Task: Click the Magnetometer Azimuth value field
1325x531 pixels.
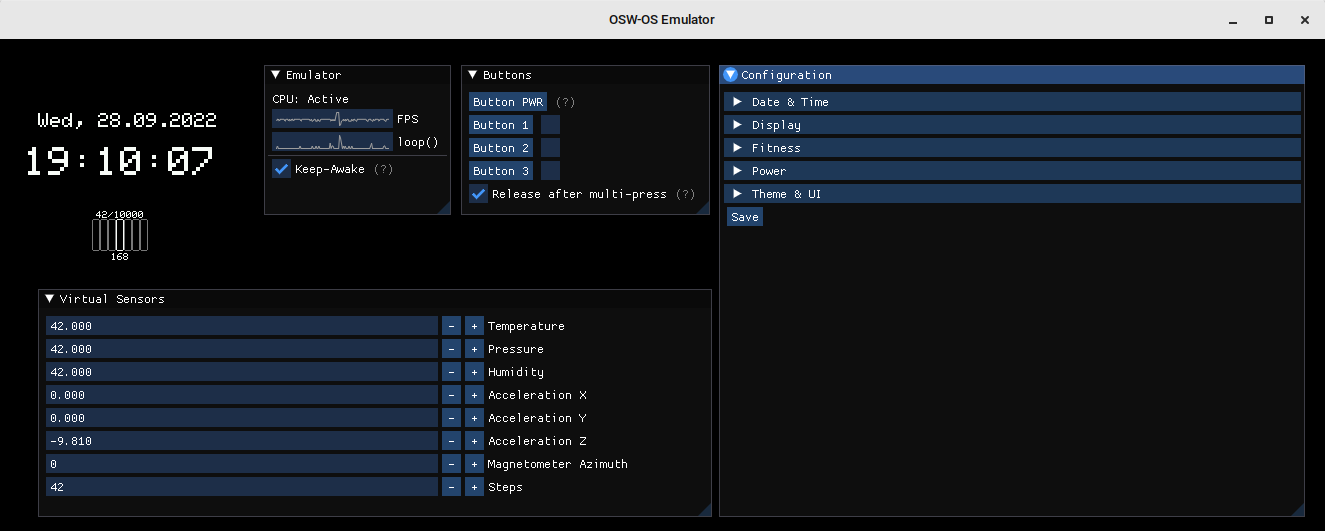Action: coord(242,464)
